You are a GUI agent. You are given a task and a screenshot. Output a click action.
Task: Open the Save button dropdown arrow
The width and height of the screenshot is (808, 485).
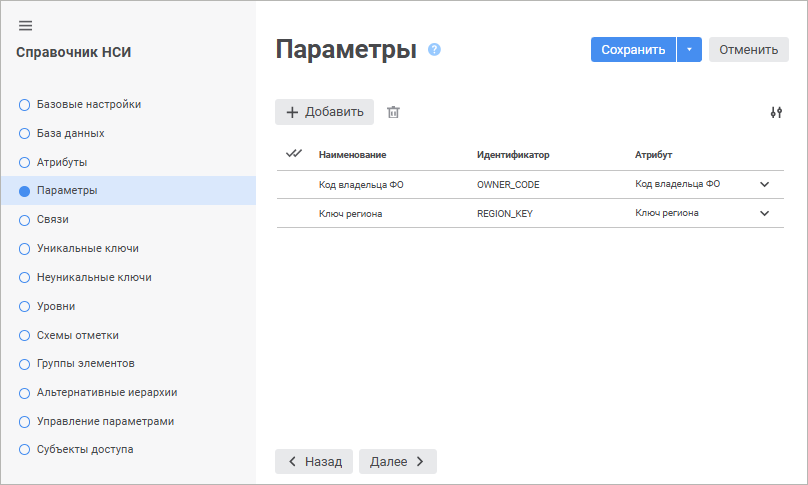pos(689,49)
